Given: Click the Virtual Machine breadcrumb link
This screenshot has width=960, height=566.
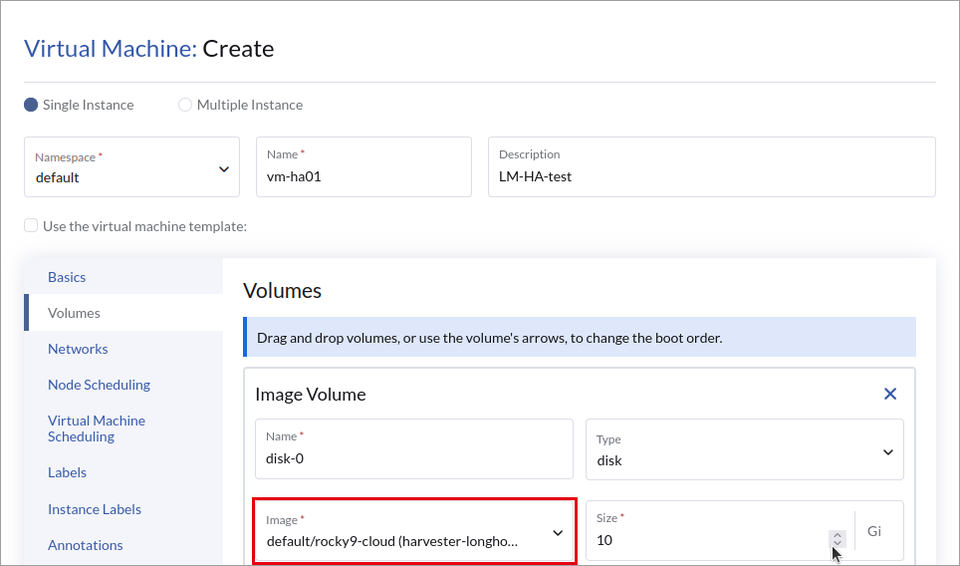Looking at the screenshot, I should coord(110,48).
